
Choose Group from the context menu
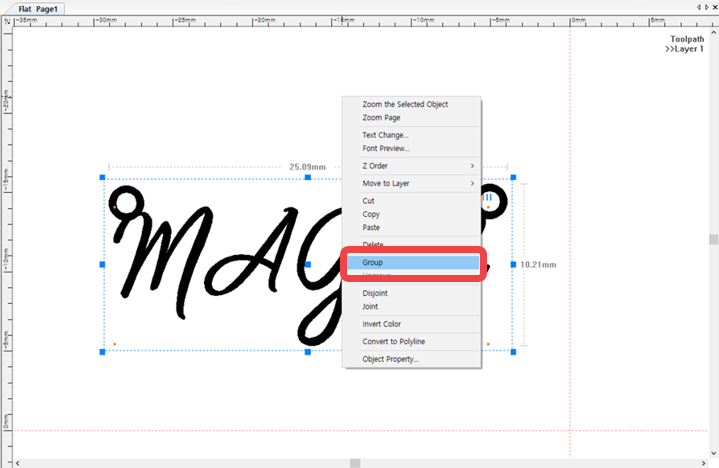tap(413, 262)
